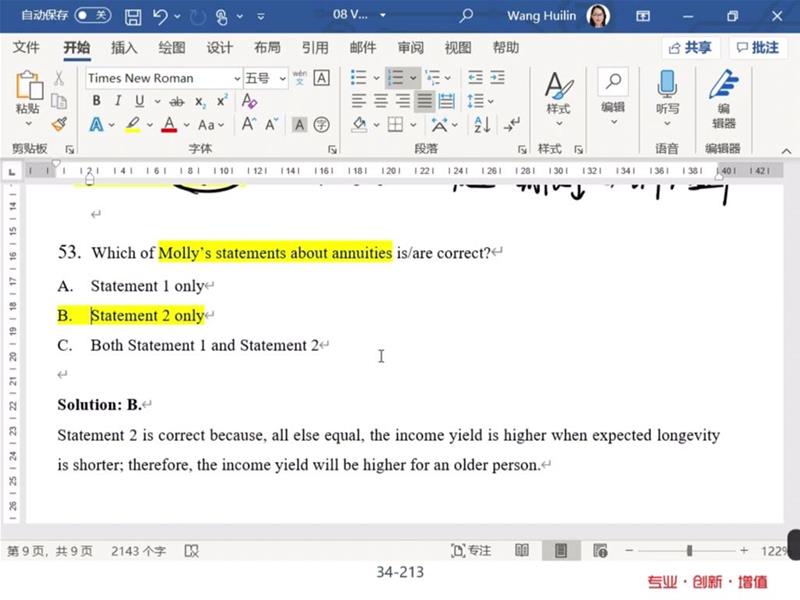The width and height of the screenshot is (800, 600).
Task: Click the Bullets list icon
Action: tap(359, 78)
